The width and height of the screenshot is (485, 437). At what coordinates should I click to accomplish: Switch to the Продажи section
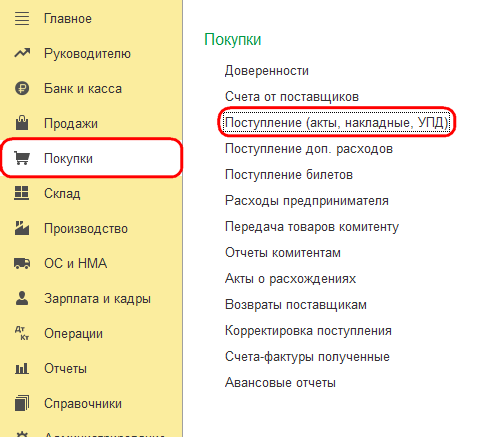tap(71, 124)
